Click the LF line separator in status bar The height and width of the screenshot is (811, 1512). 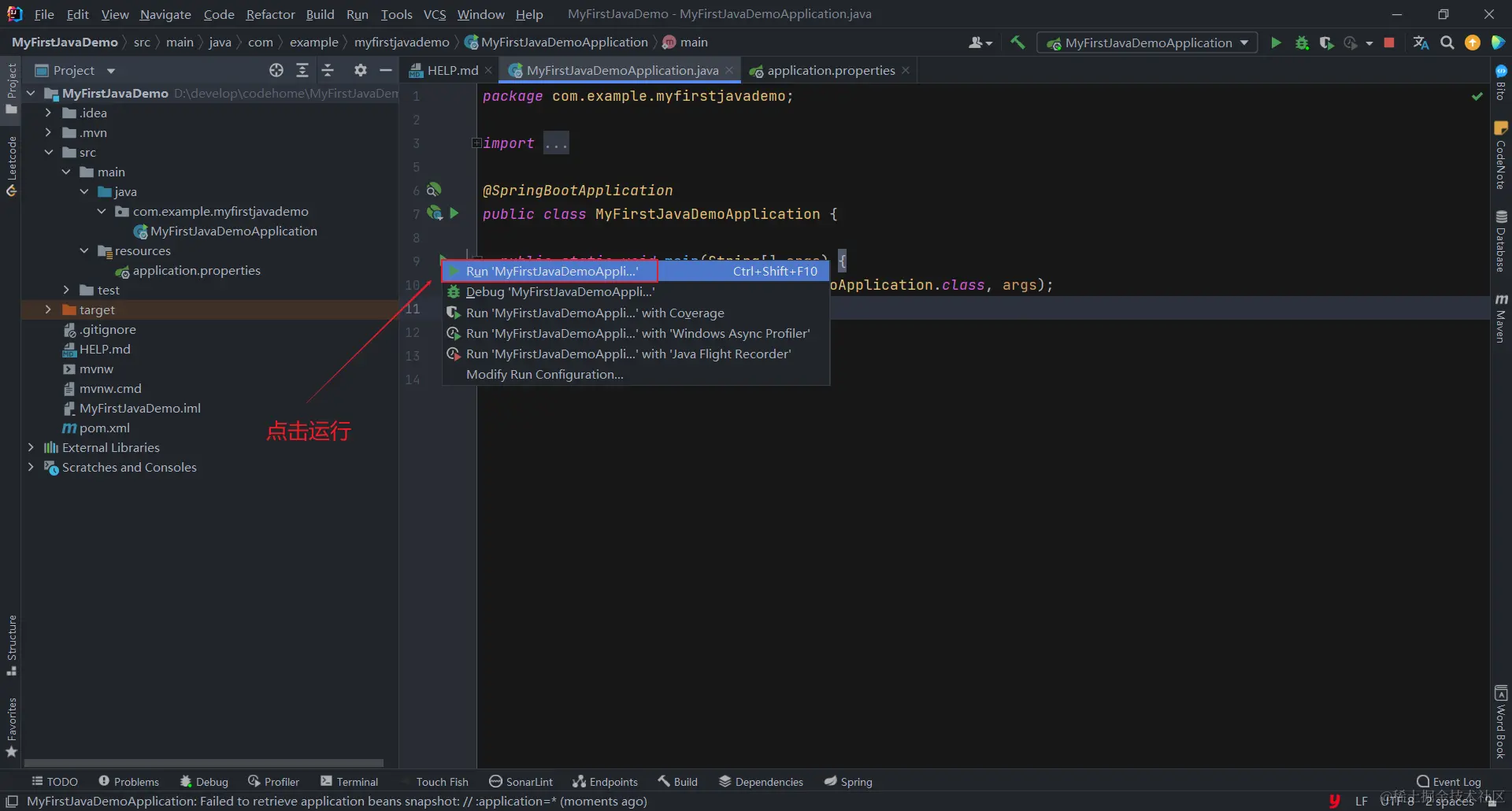coord(1362,802)
